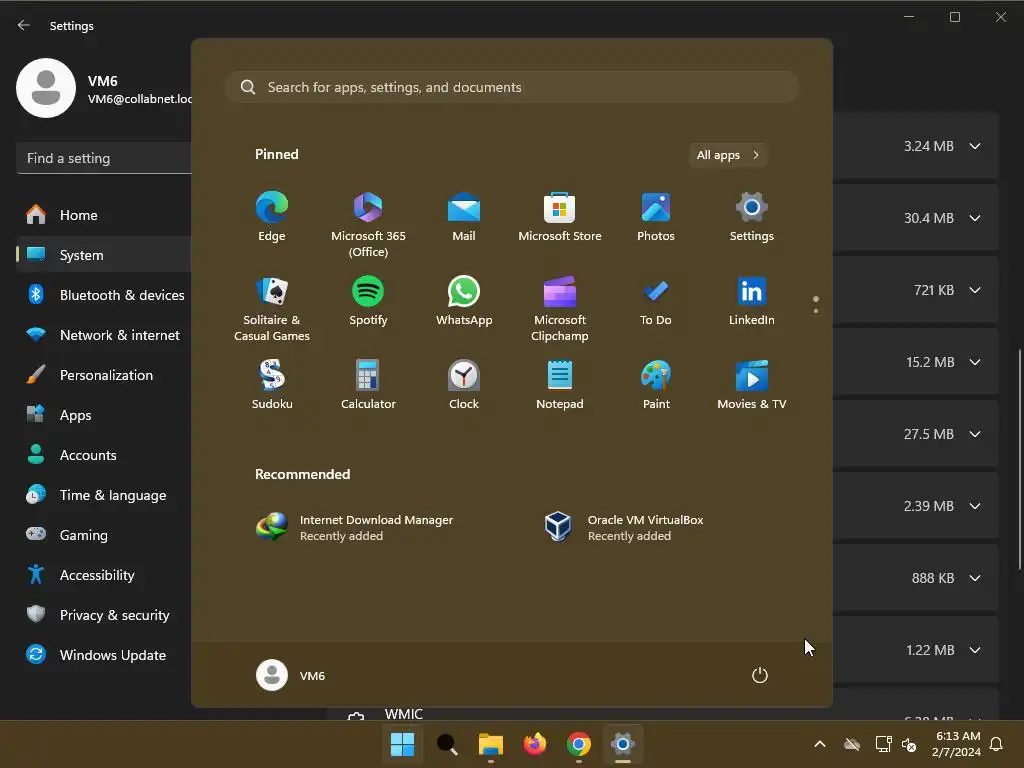
Task: Show hidden system tray icons
Action: pos(820,744)
